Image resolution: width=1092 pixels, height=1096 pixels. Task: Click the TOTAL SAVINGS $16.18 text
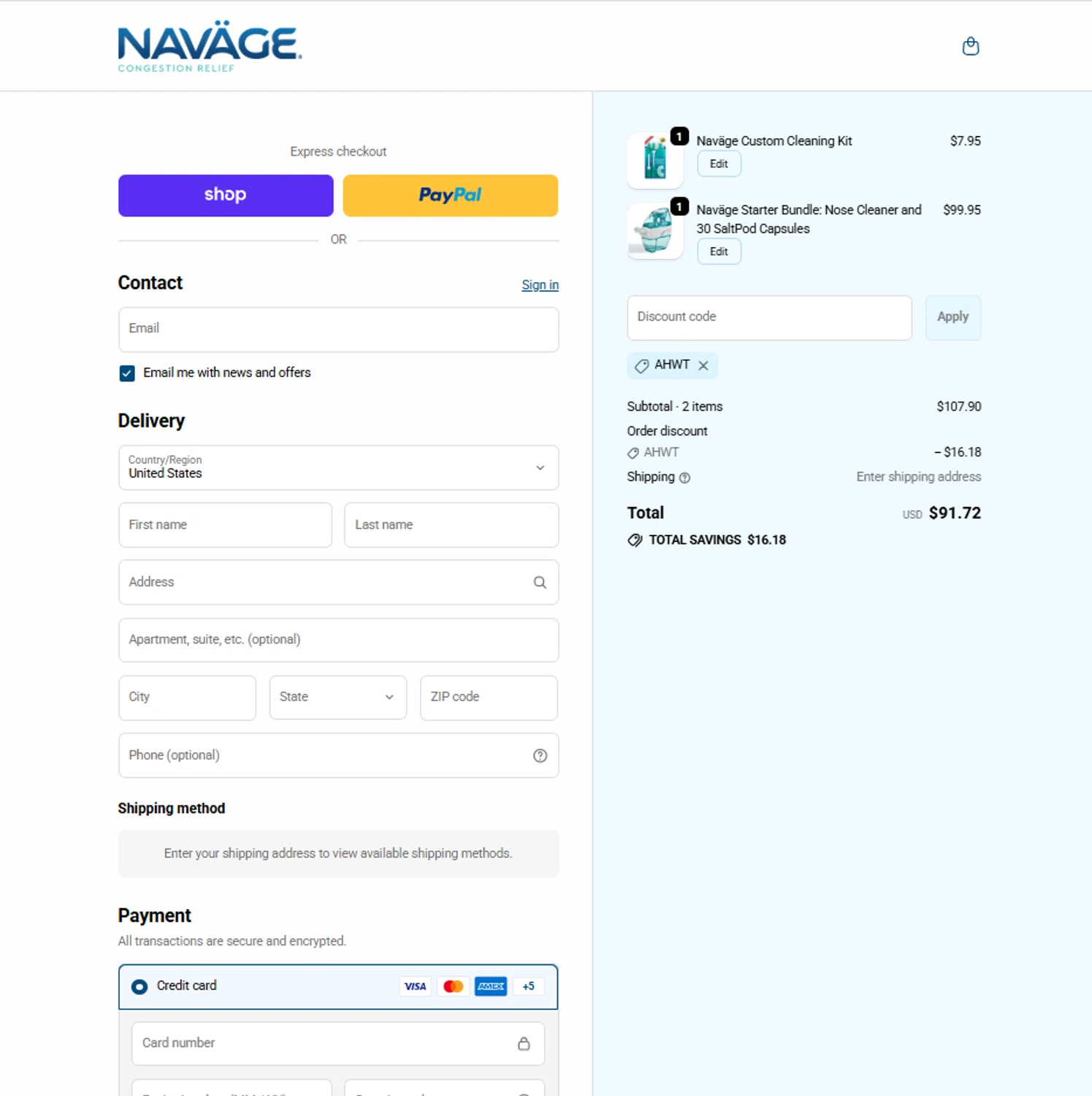(717, 540)
